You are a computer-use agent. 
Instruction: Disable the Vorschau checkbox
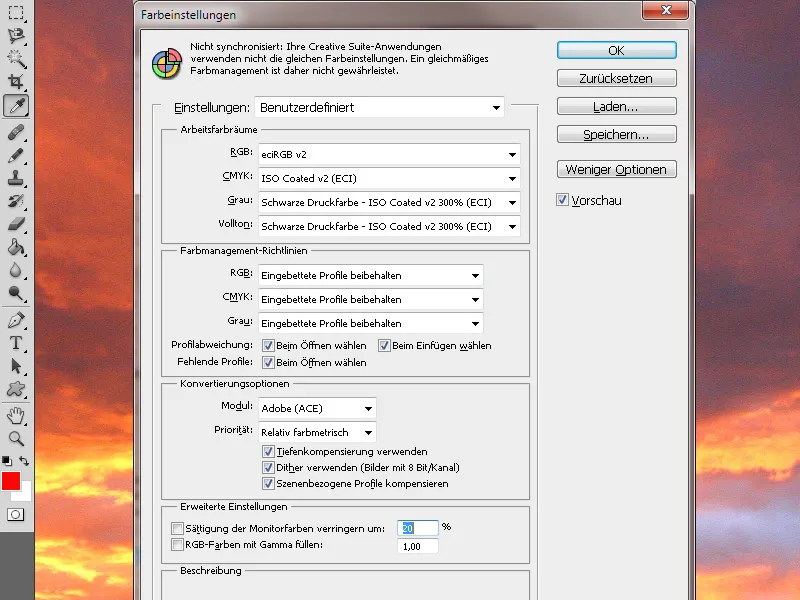[563, 199]
